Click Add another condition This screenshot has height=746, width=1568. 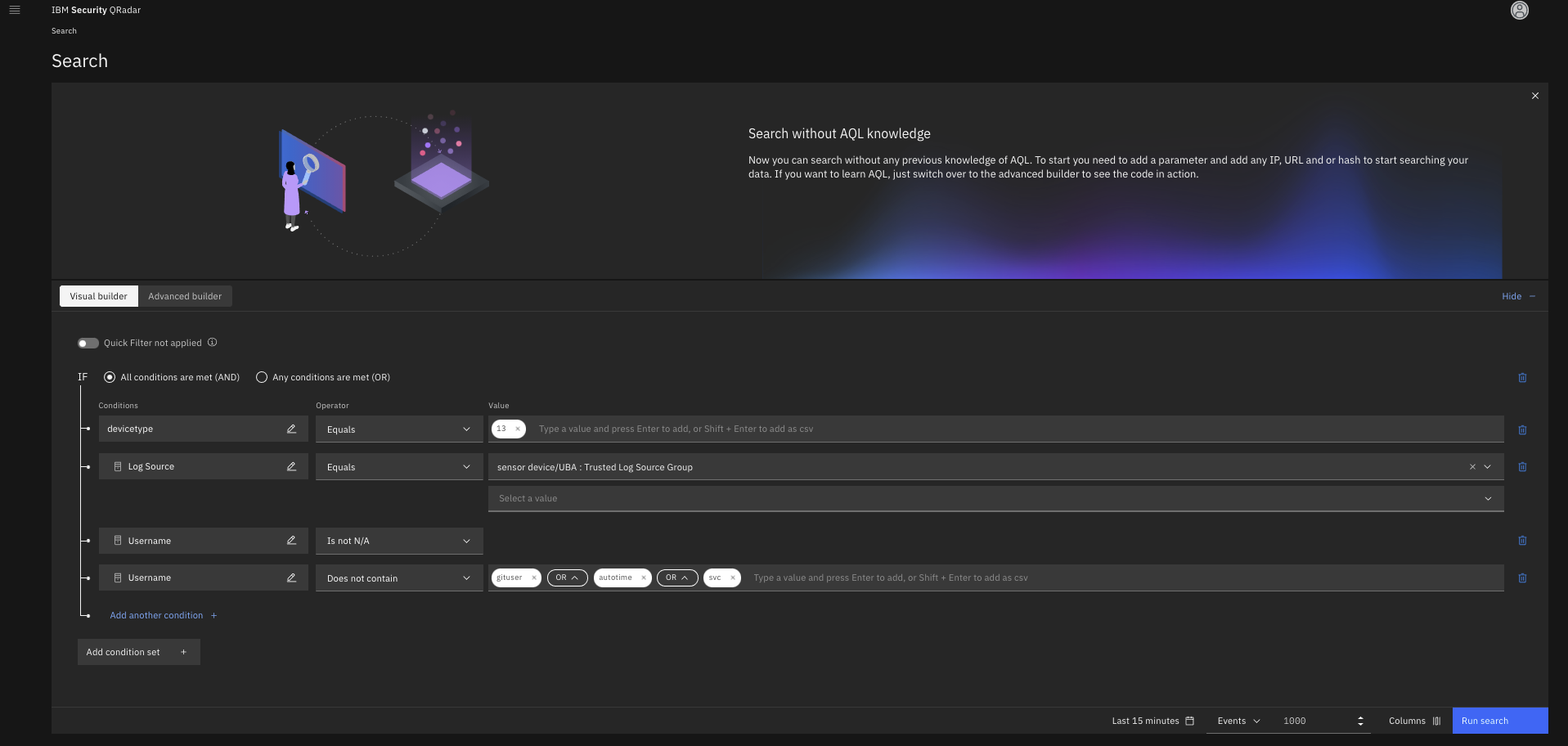click(x=156, y=615)
